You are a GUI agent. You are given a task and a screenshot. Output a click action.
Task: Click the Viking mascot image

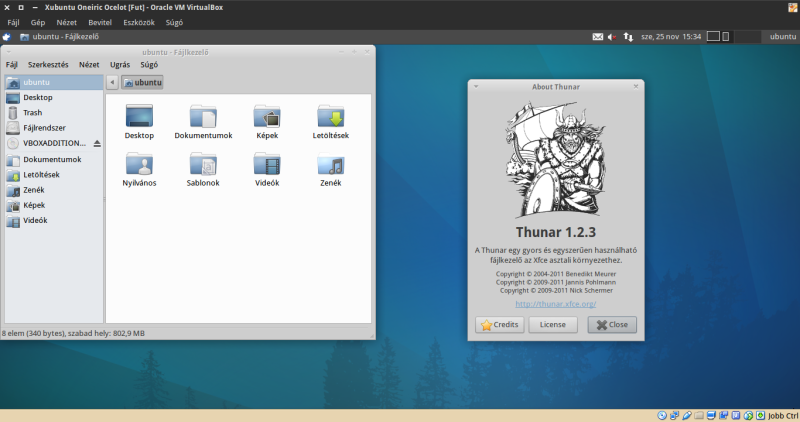click(x=556, y=159)
